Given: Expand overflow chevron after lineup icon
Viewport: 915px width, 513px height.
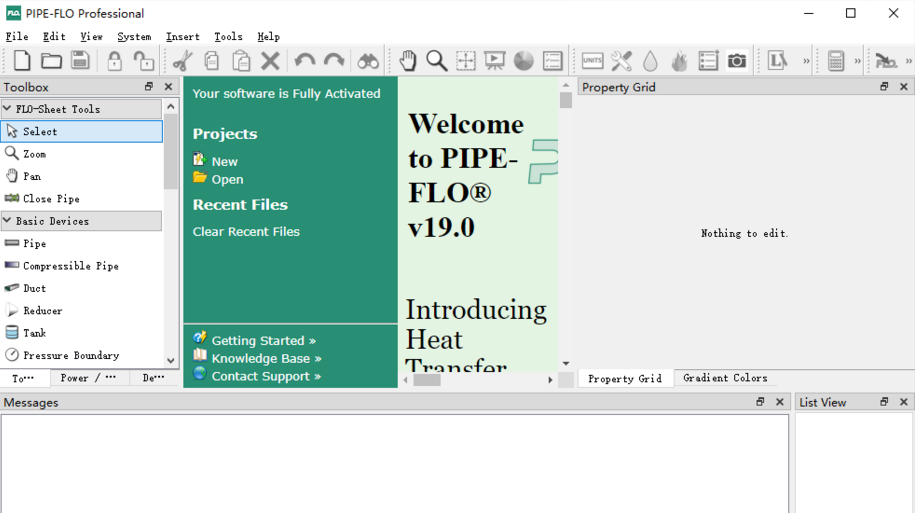Looking at the screenshot, I should (x=806, y=61).
